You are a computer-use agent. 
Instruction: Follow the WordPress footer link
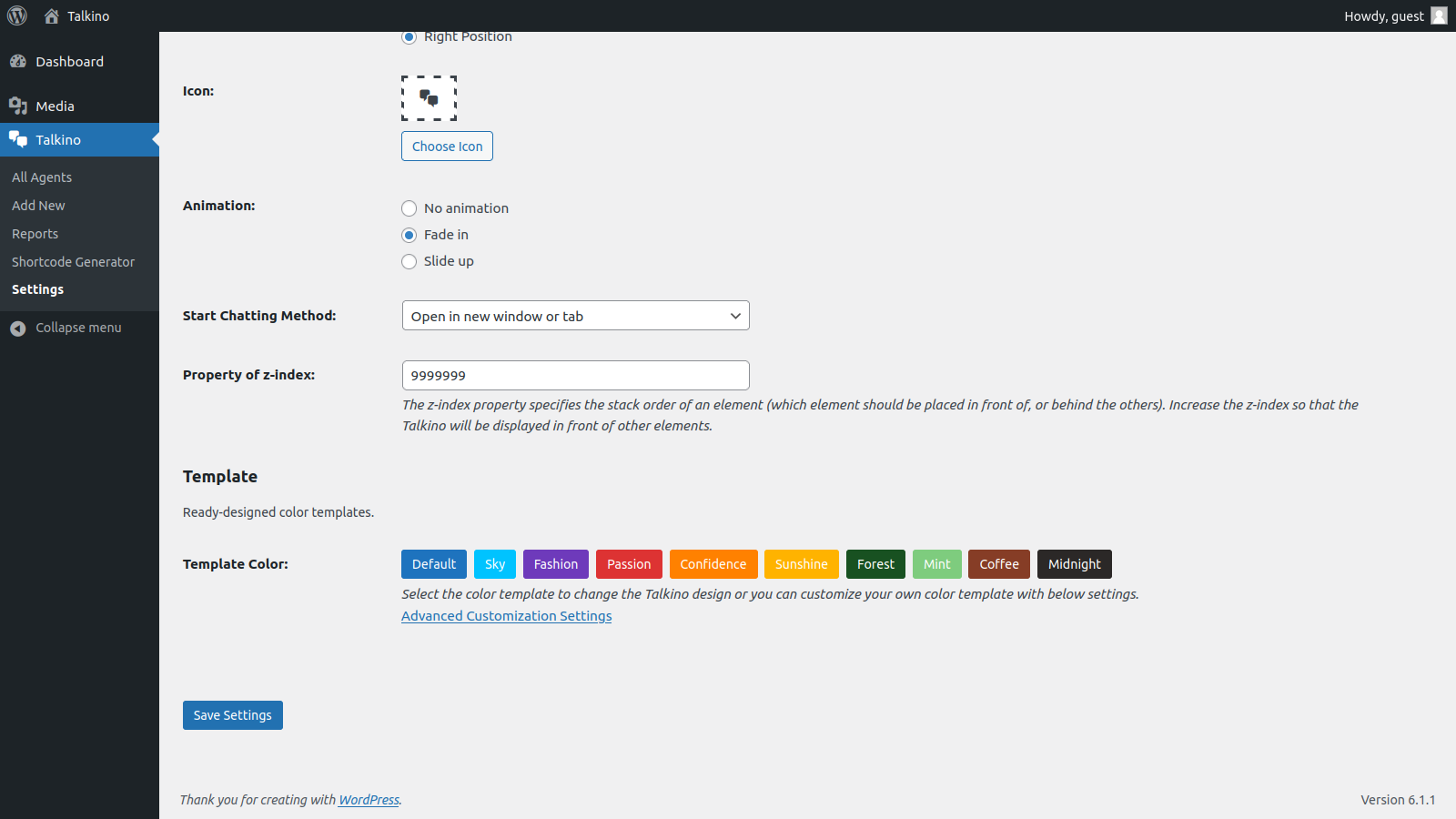pyautogui.click(x=369, y=800)
